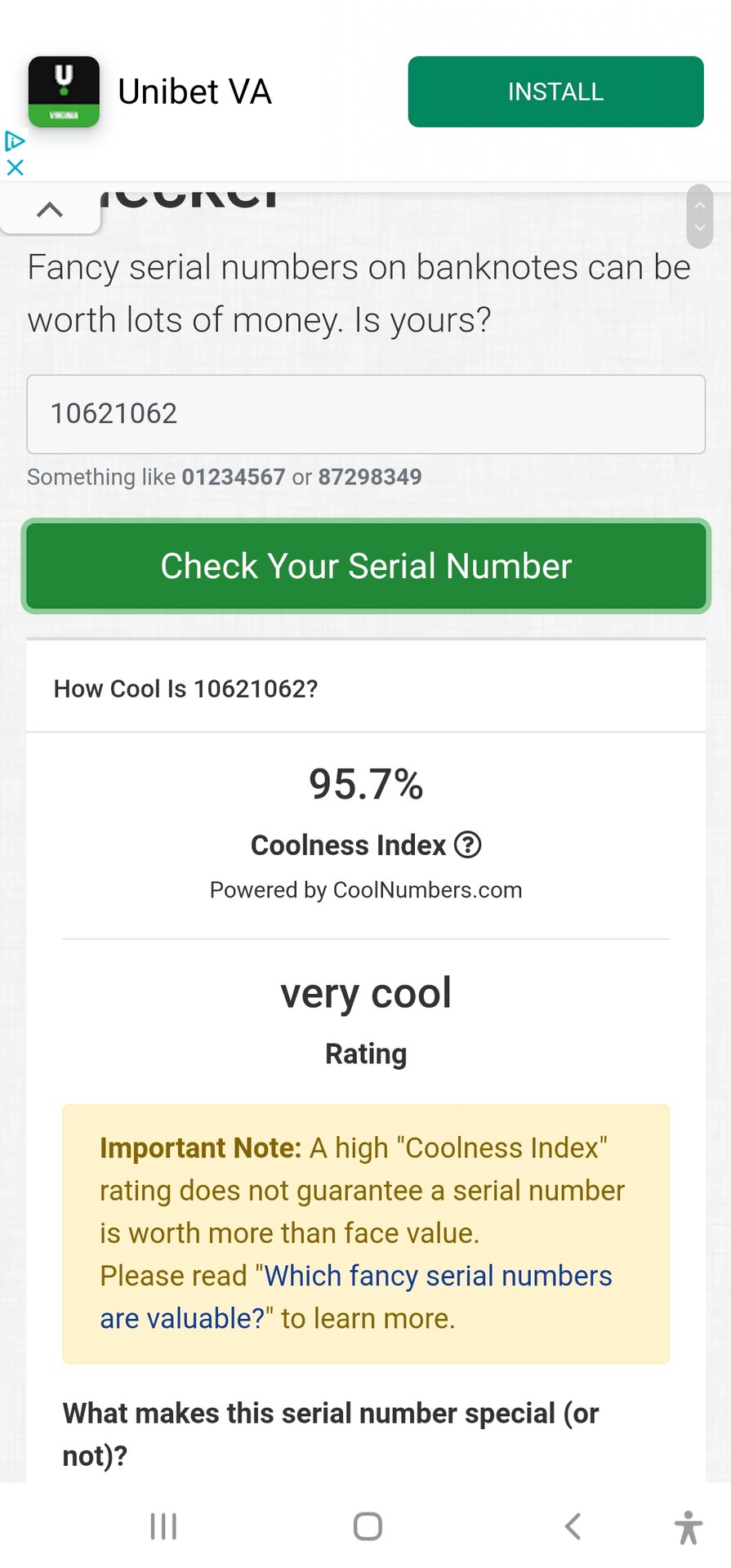Tap the "very cool" rating text
Viewport: 731px width, 1568px height.
(x=366, y=994)
